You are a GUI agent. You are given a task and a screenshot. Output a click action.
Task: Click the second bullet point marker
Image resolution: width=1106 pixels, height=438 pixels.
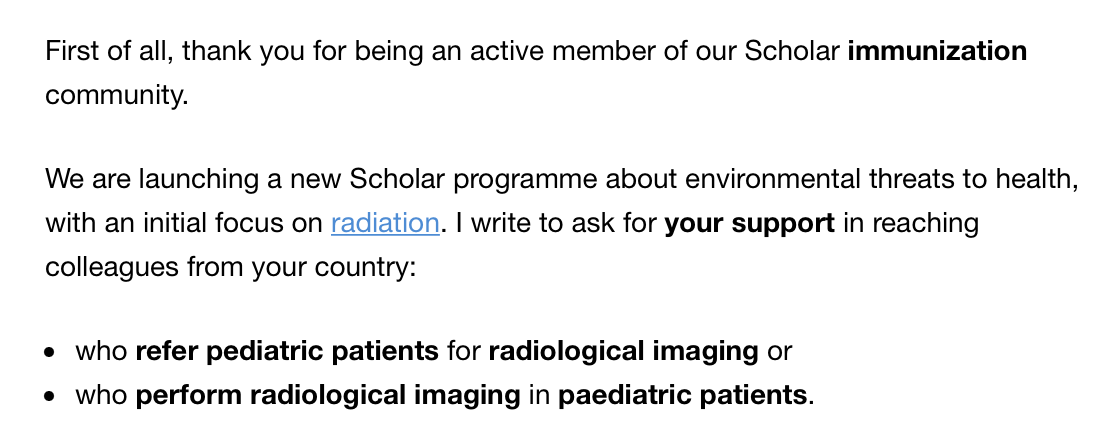click(51, 396)
